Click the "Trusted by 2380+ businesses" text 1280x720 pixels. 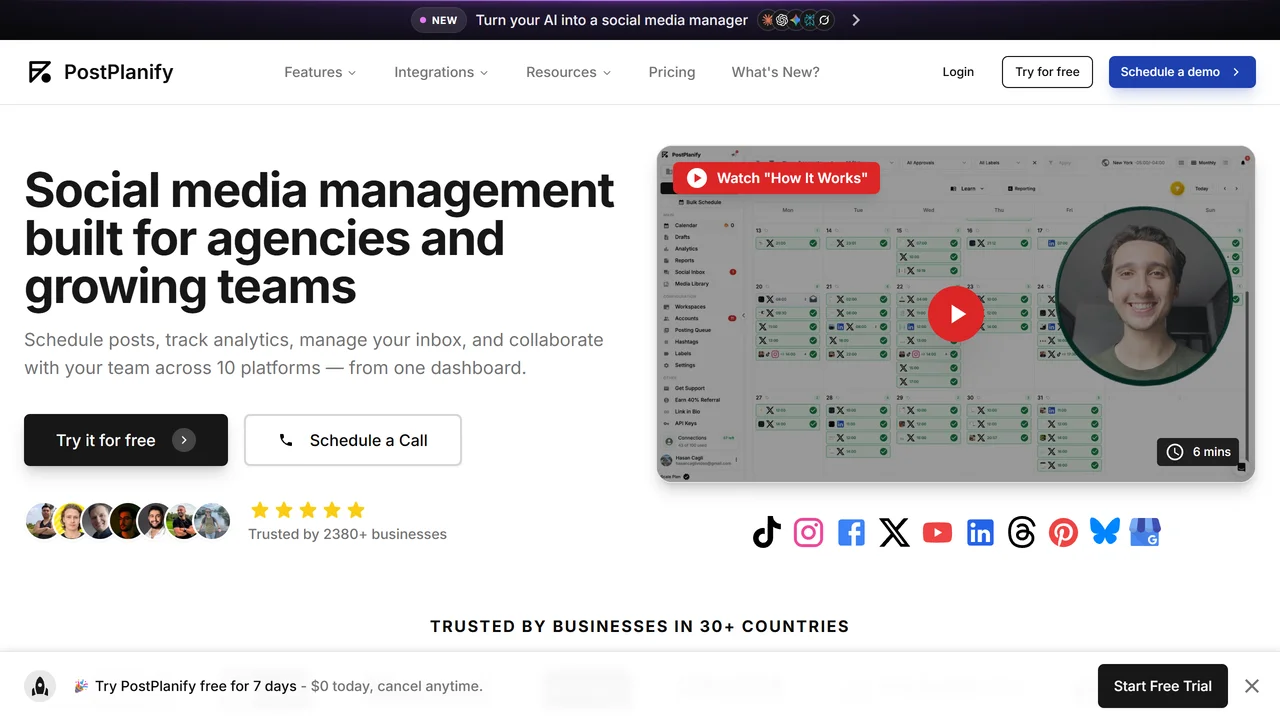pyautogui.click(x=348, y=534)
